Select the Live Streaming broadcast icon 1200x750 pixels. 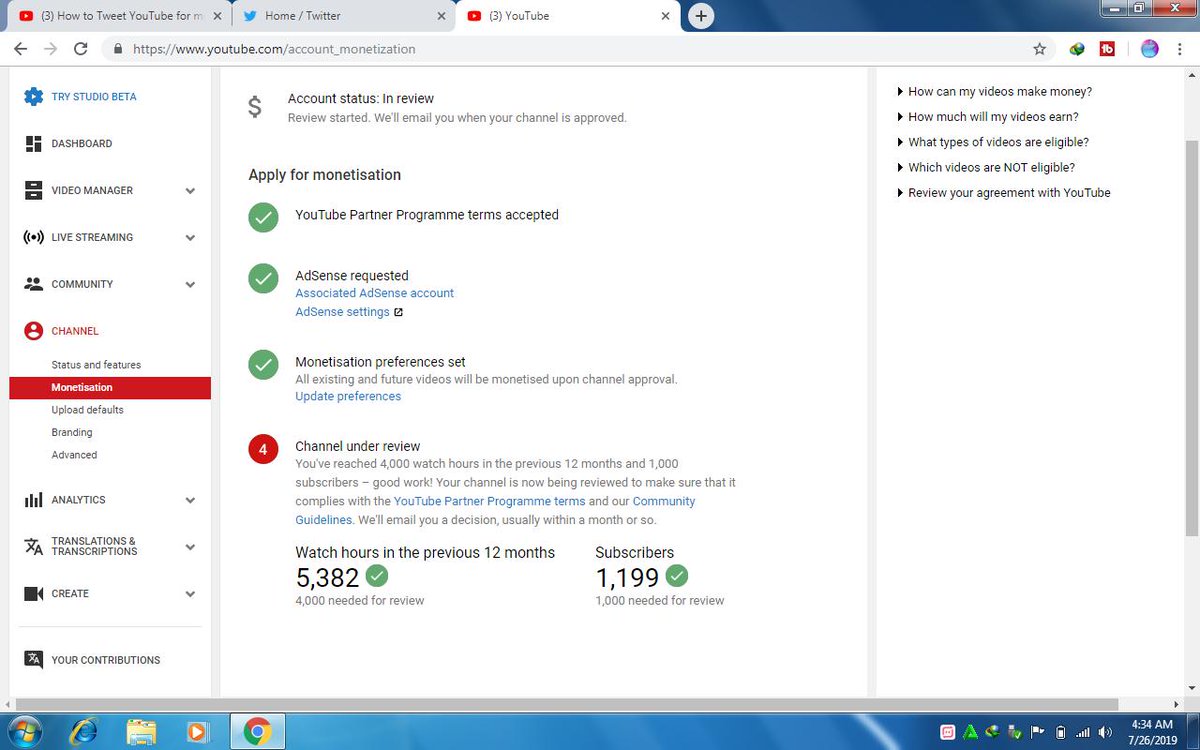pyautogui.click(x=33, y=237)
